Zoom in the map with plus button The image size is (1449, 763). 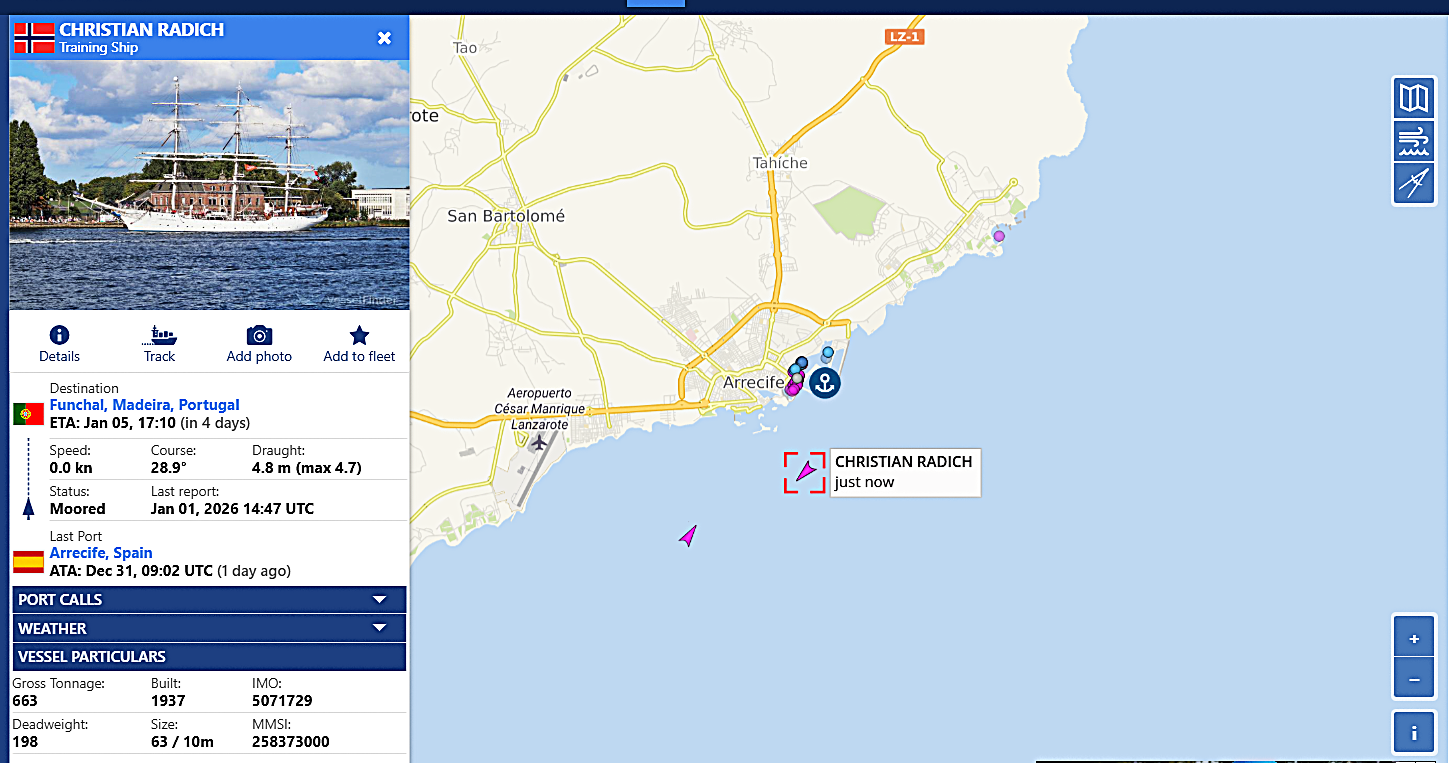click(x=1414, y=638)
